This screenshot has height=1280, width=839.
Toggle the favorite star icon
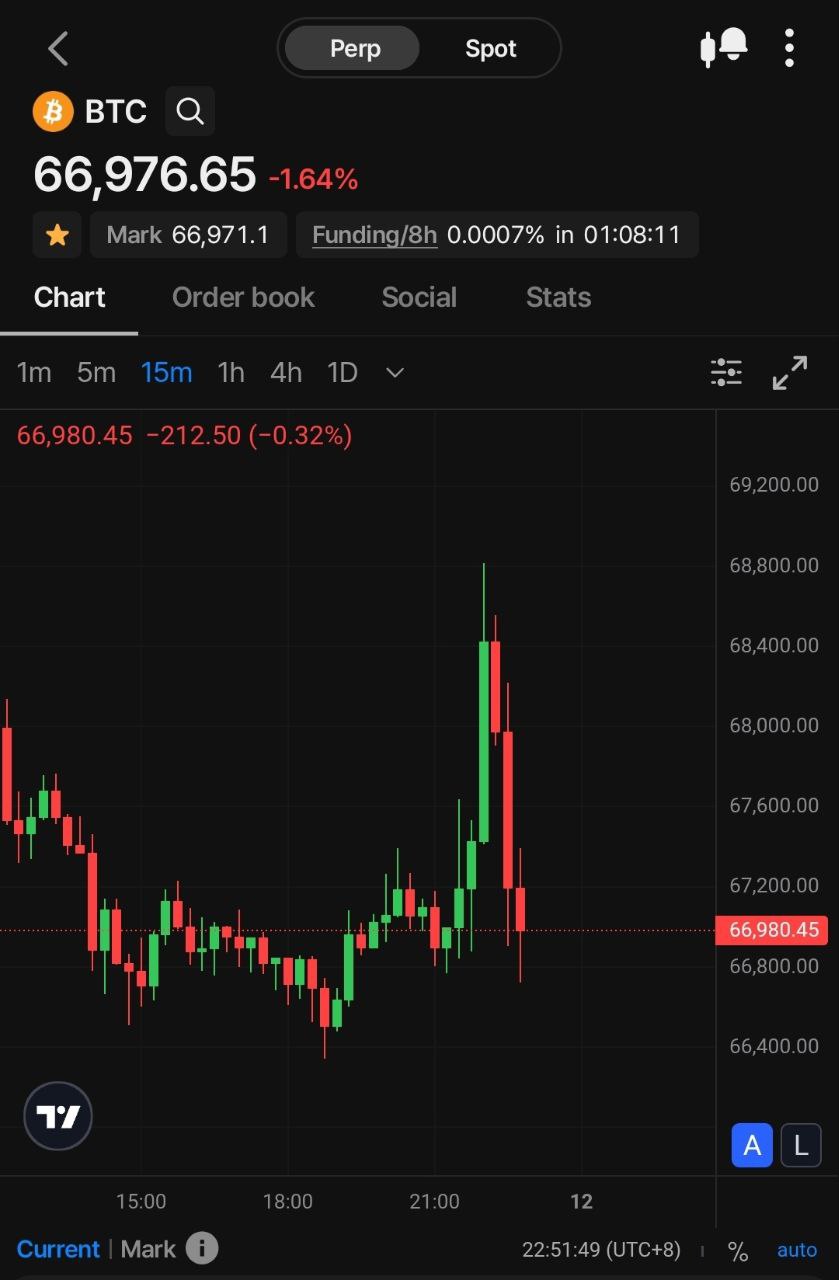tap(58, 235)
